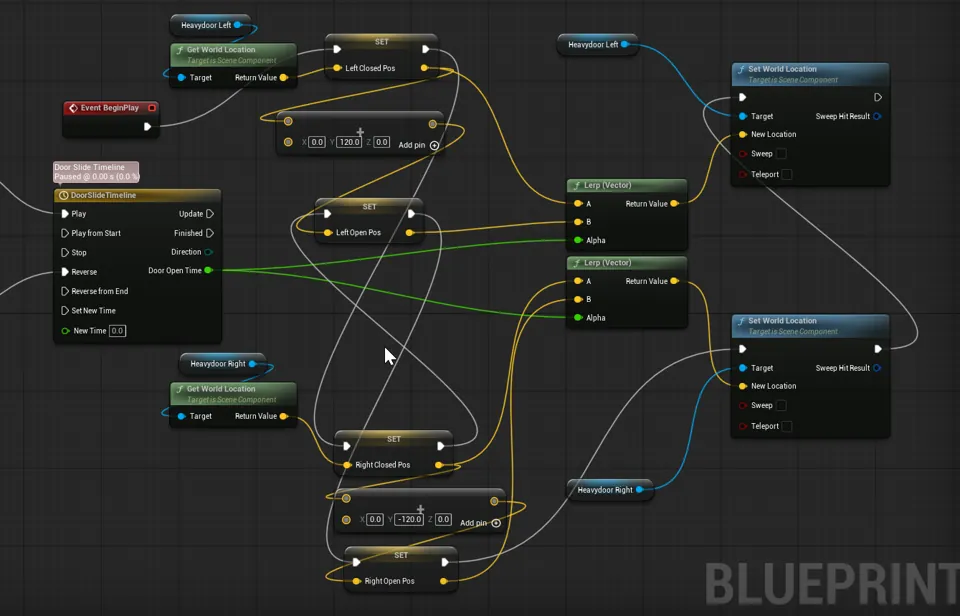Select Heavydoor Left variable wired to Get World Location
The width and height of the screenshot is (960, 616).
(x=211, y=25)
